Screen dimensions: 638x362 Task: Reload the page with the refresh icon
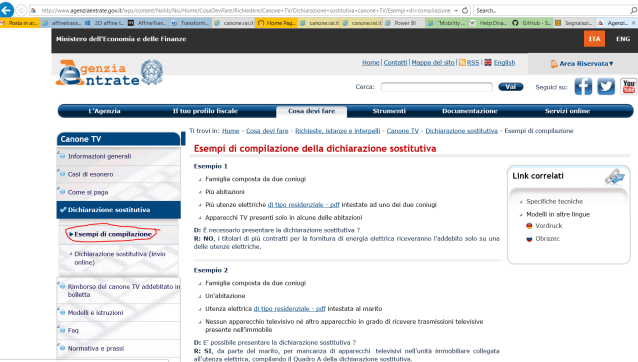(465, 11)
